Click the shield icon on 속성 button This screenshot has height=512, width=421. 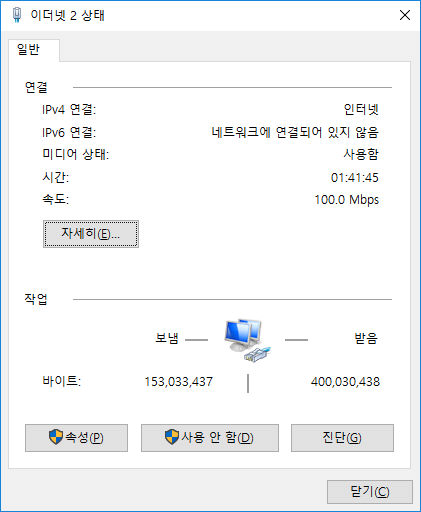pos(55,437)
